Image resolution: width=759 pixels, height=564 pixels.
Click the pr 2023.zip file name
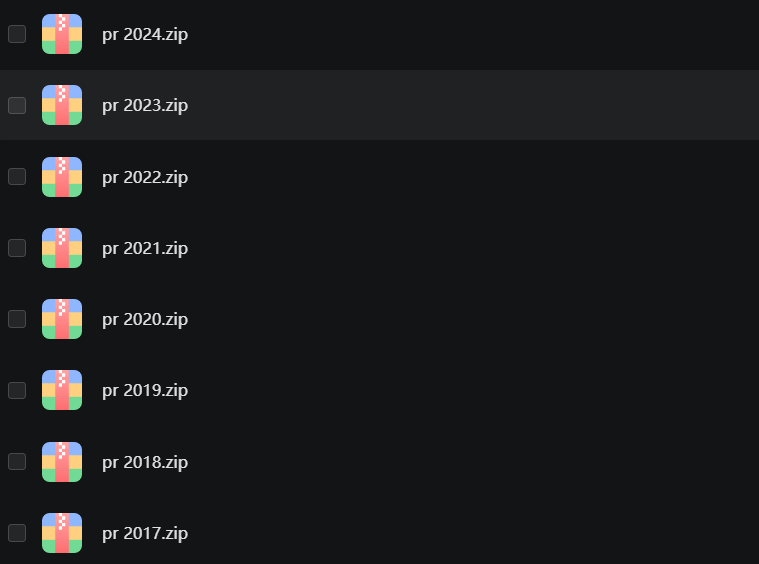coord(145,105)
